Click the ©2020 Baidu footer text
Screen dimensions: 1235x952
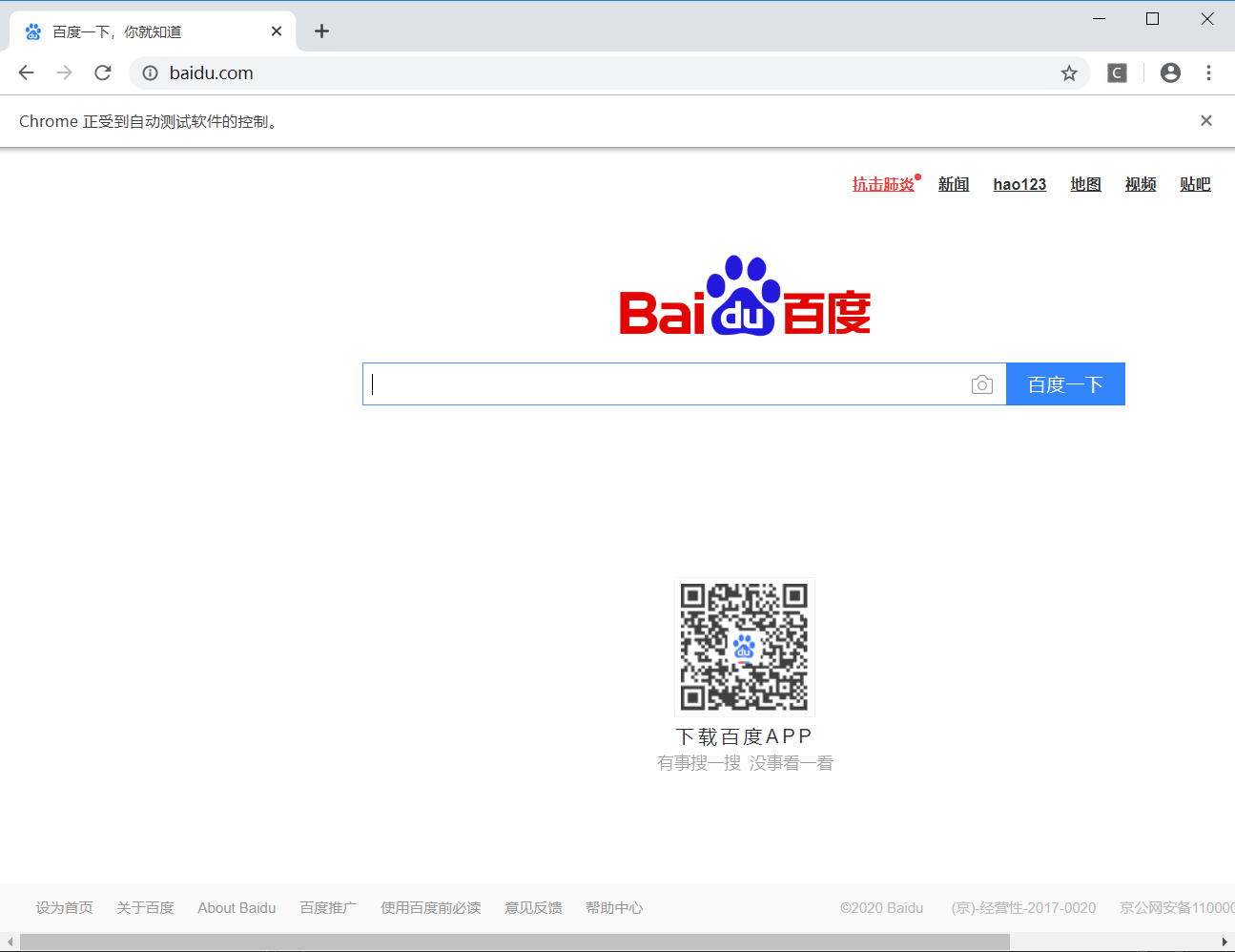[882, 908]
